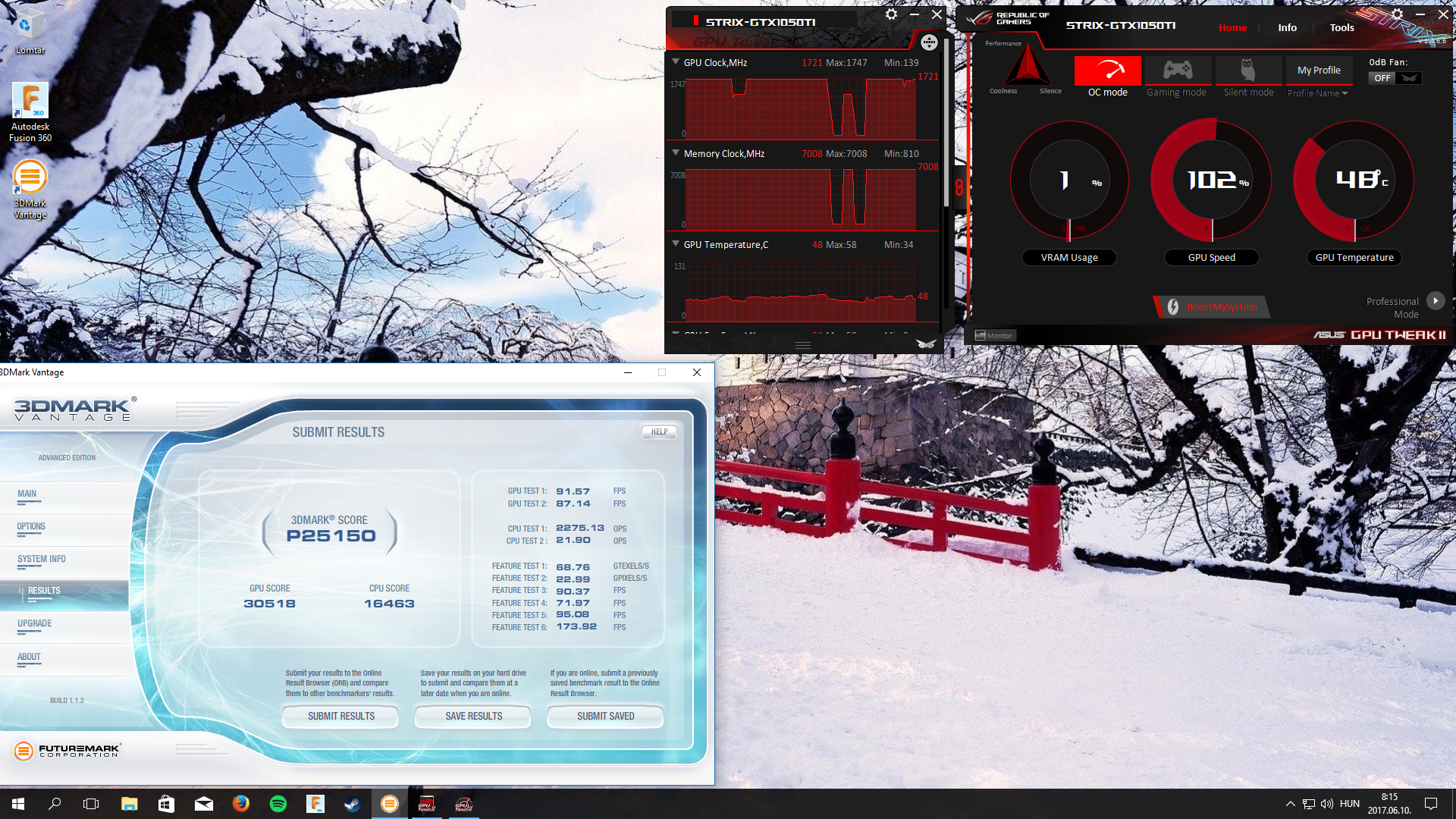Screen dimensions: 1456x819
Task: Open taskbar search magnifier
Action: [x=55, y=804]
